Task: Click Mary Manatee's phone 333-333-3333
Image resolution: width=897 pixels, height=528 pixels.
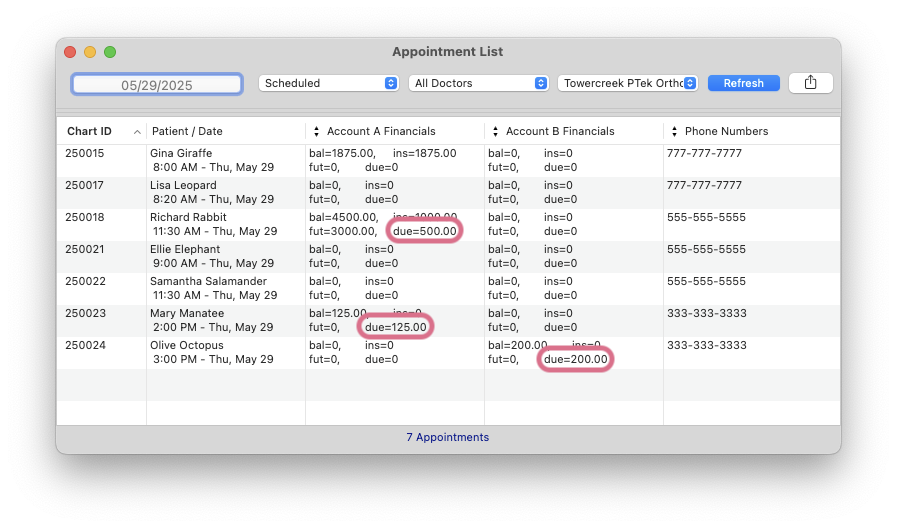Action: coord(707,313)
